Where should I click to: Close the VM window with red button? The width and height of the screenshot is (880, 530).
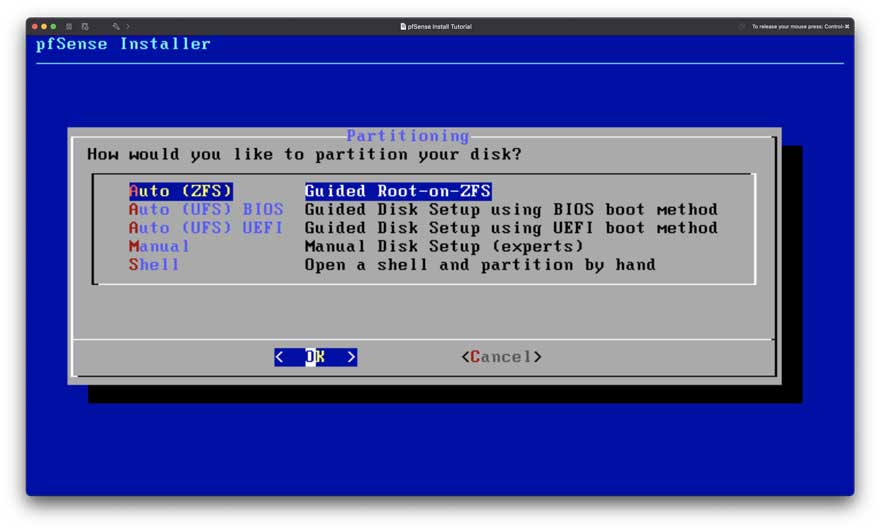pyautogui.click(x=35, y=26)
